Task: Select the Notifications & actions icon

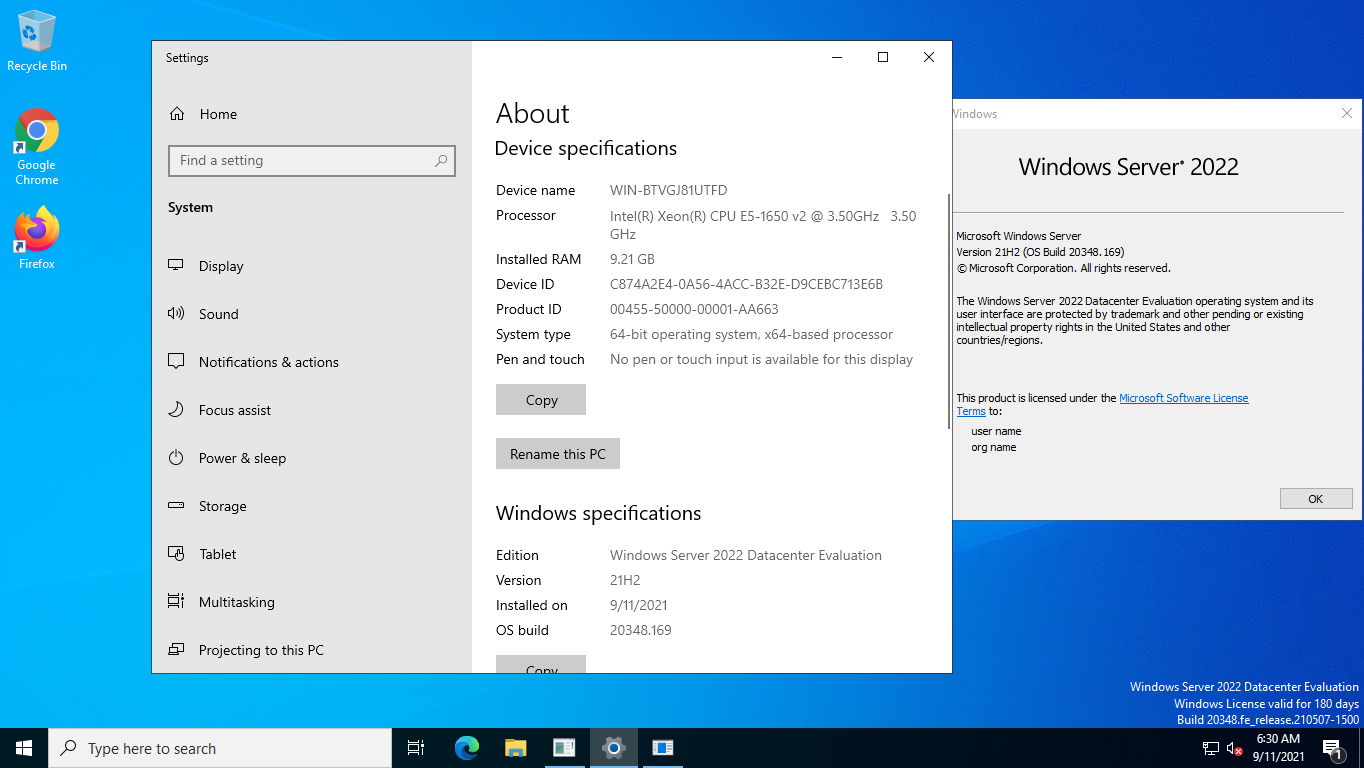Action: (176, 362)
